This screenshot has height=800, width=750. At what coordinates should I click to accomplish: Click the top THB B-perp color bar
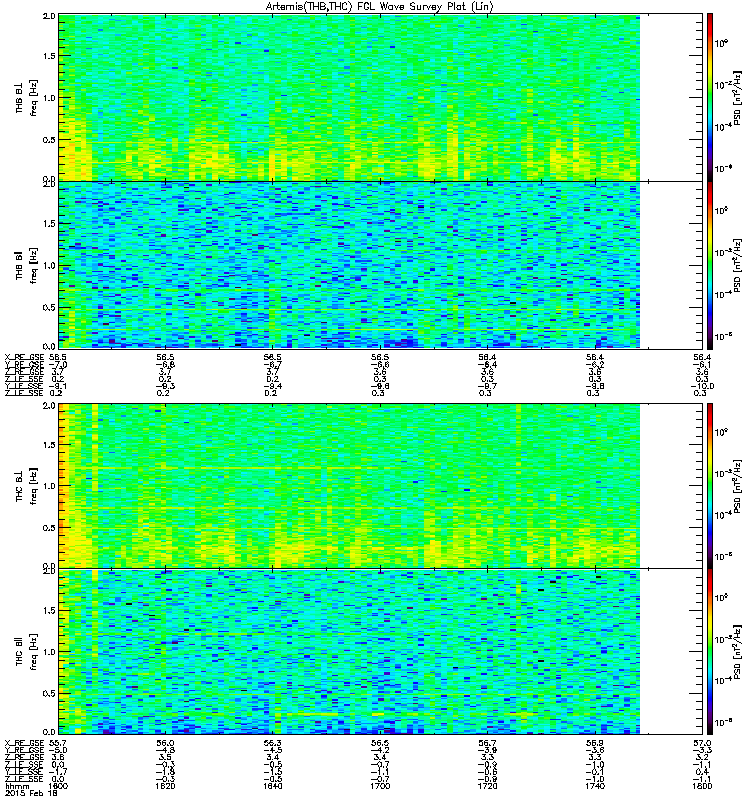(710, 97)
